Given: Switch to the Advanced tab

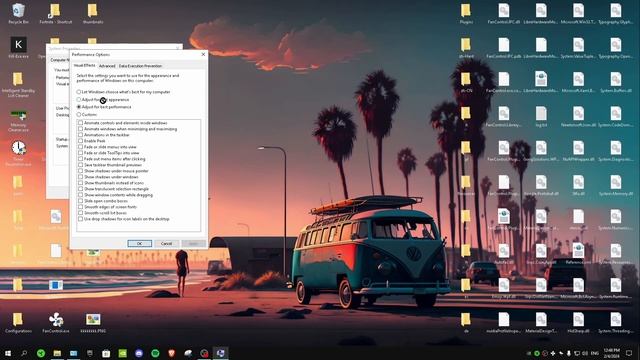Looking at the screenshot, I should pos(107,66).
